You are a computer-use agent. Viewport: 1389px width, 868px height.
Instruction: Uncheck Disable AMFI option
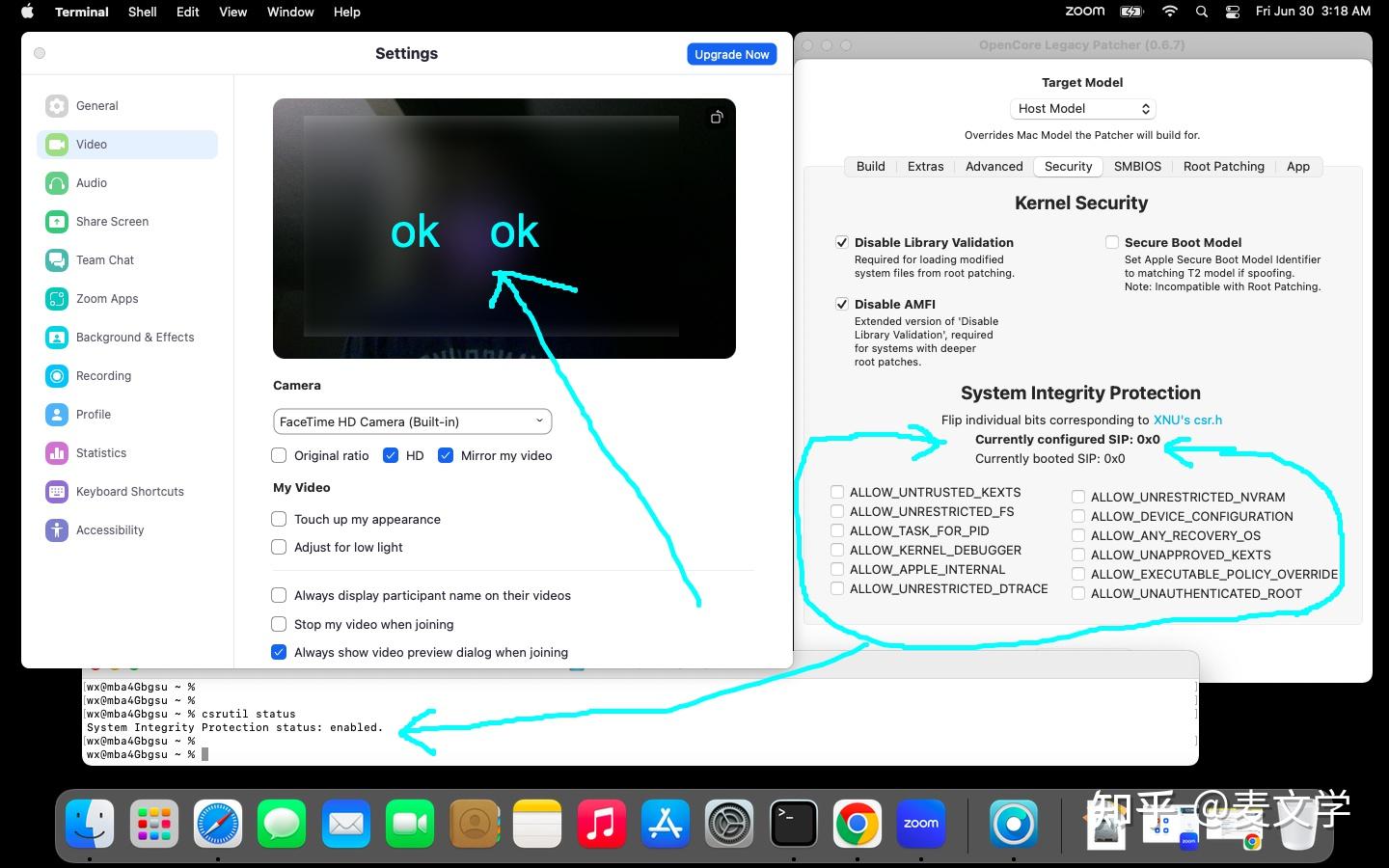tap(842, 304)
